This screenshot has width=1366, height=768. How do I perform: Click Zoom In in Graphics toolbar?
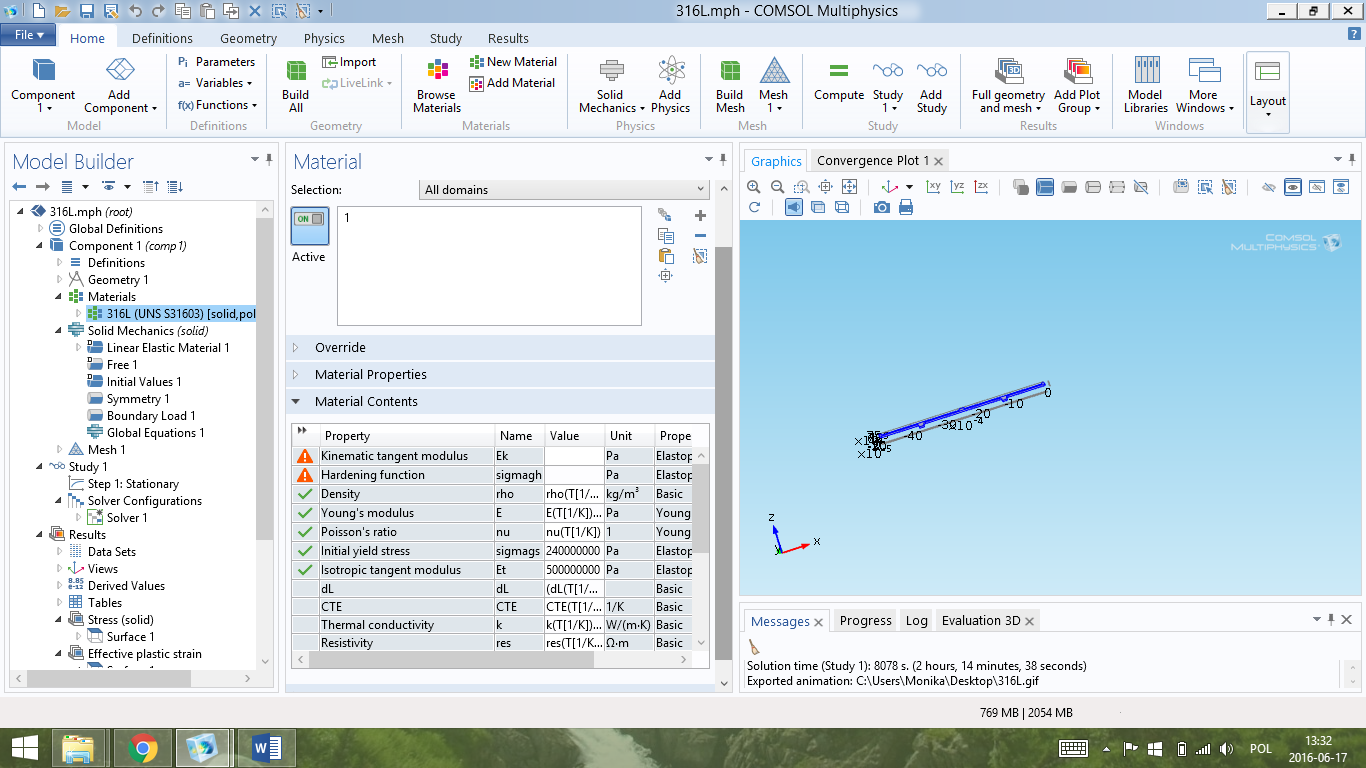tap(753, 187)
